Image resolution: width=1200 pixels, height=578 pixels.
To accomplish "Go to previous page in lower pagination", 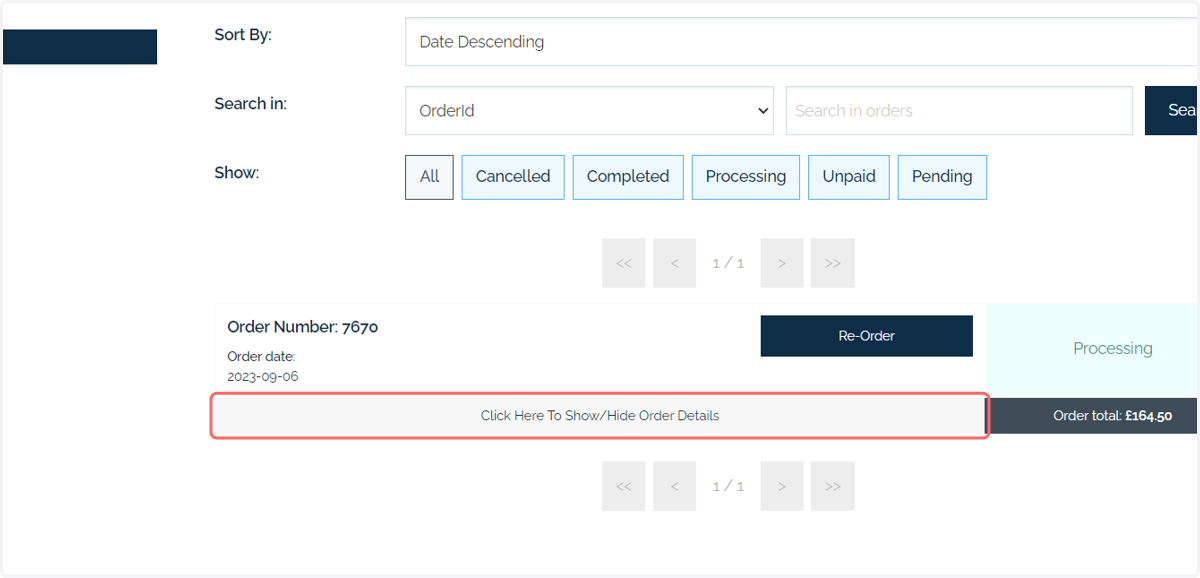I will [x=675, y=486].
